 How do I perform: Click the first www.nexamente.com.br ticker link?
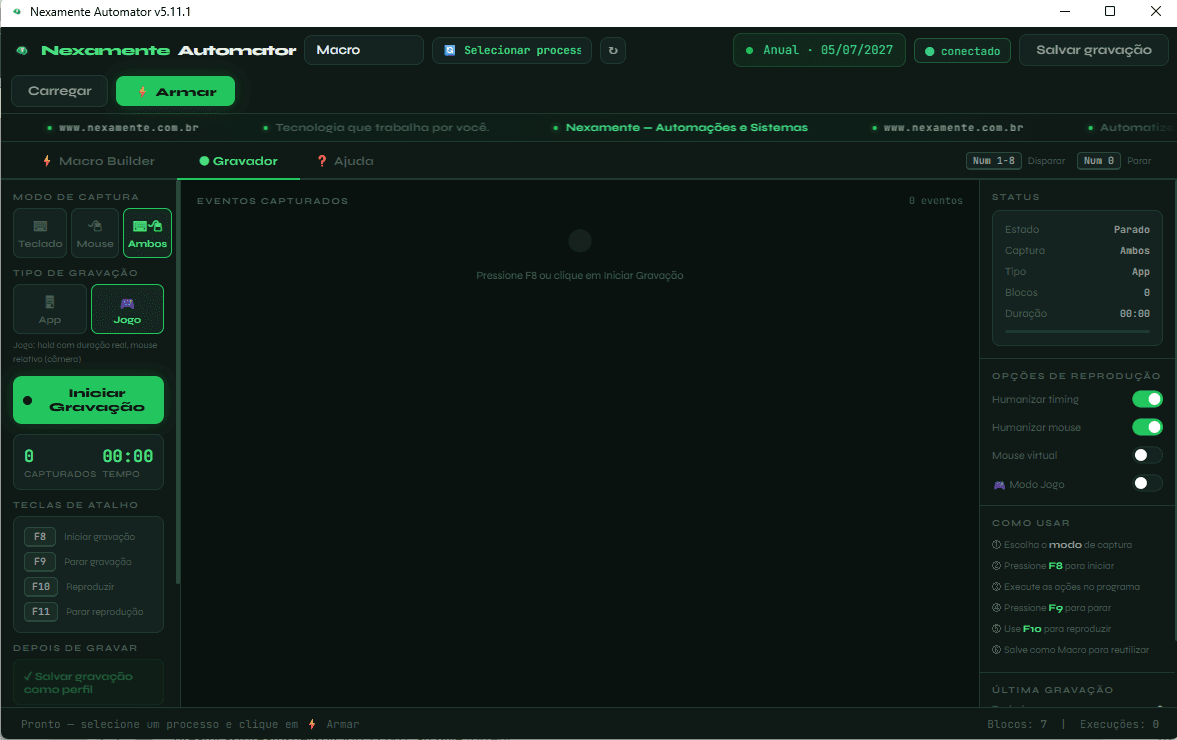click(129, 128)
